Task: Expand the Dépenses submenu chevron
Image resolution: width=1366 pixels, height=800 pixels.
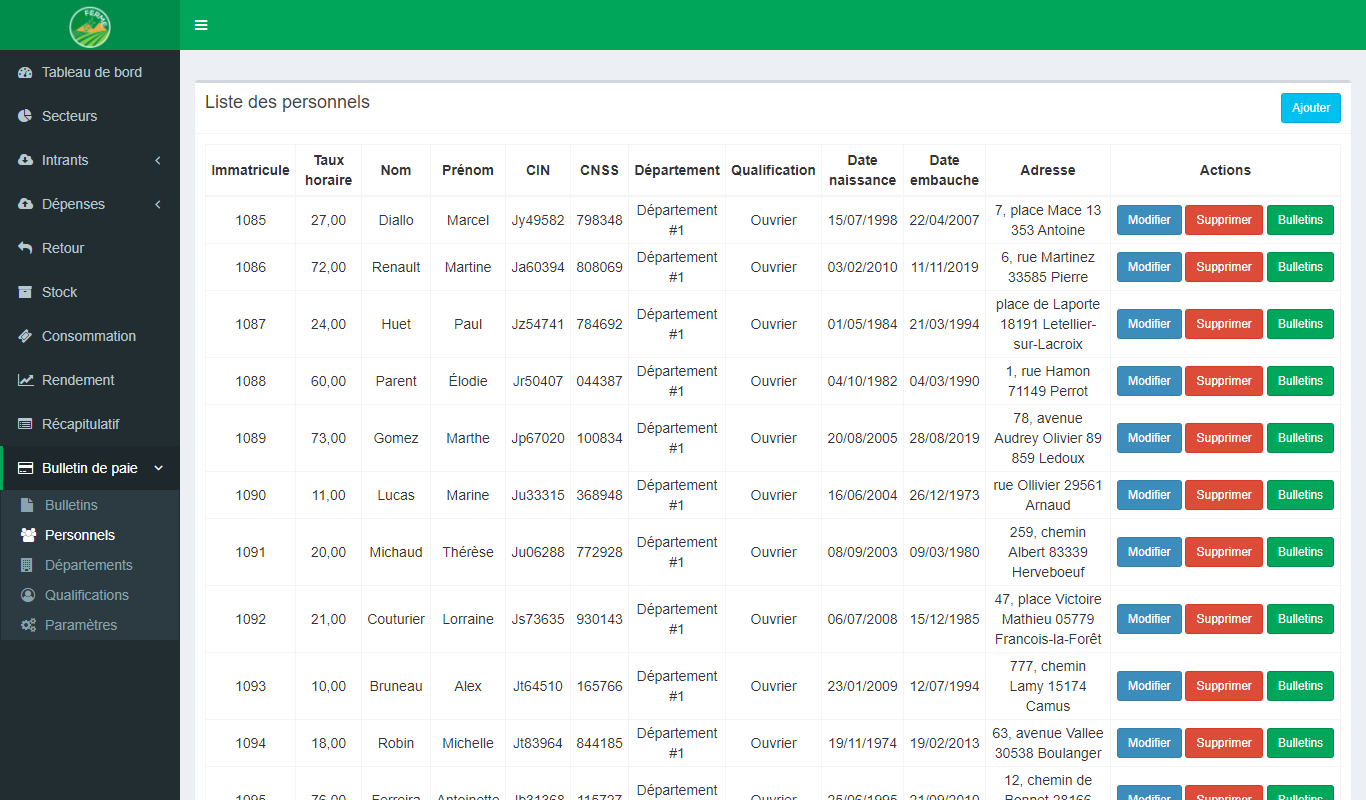Action: pyautogui.click(x=158, y=204)
